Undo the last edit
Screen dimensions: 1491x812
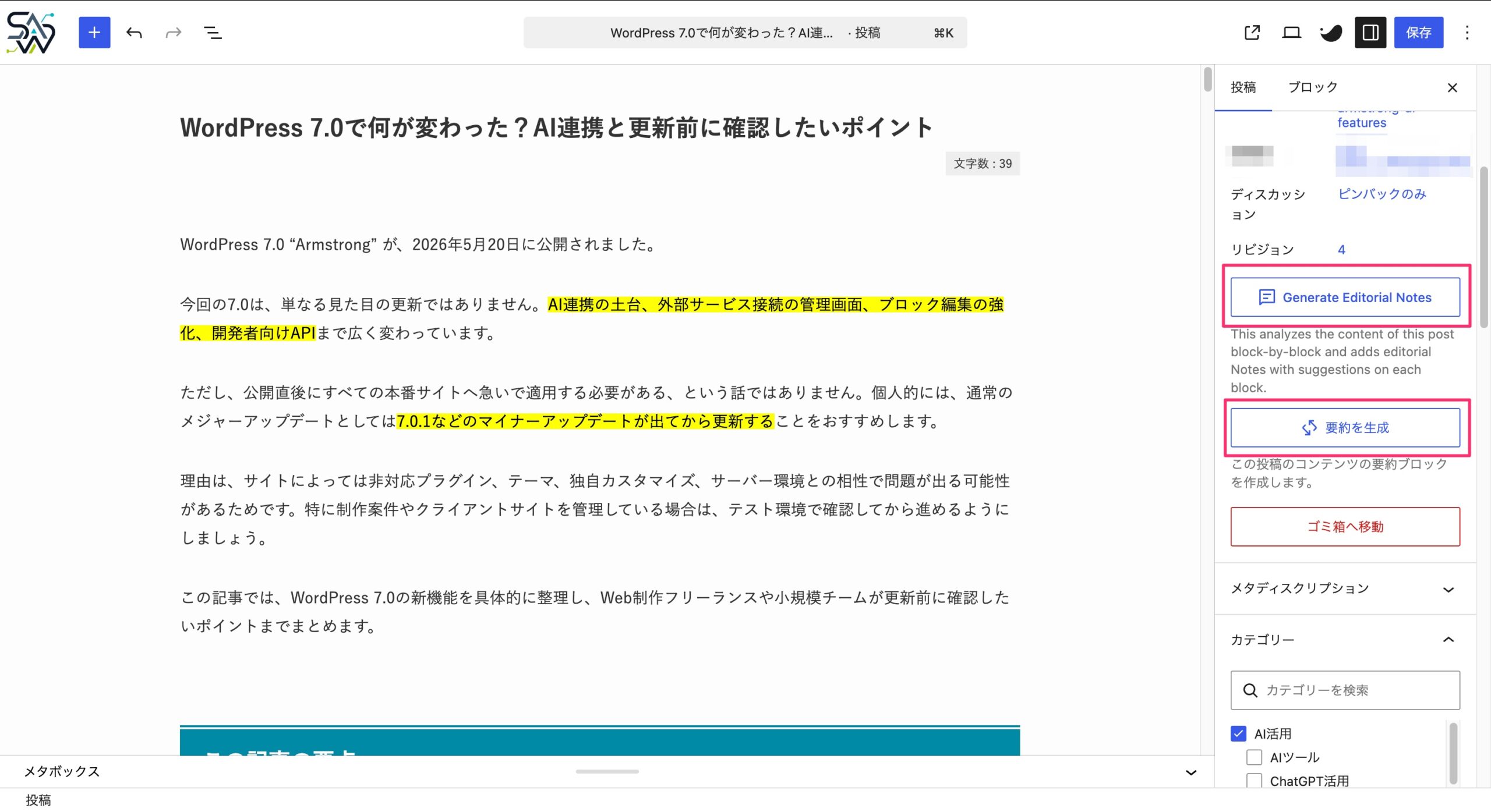coord(134,33)
